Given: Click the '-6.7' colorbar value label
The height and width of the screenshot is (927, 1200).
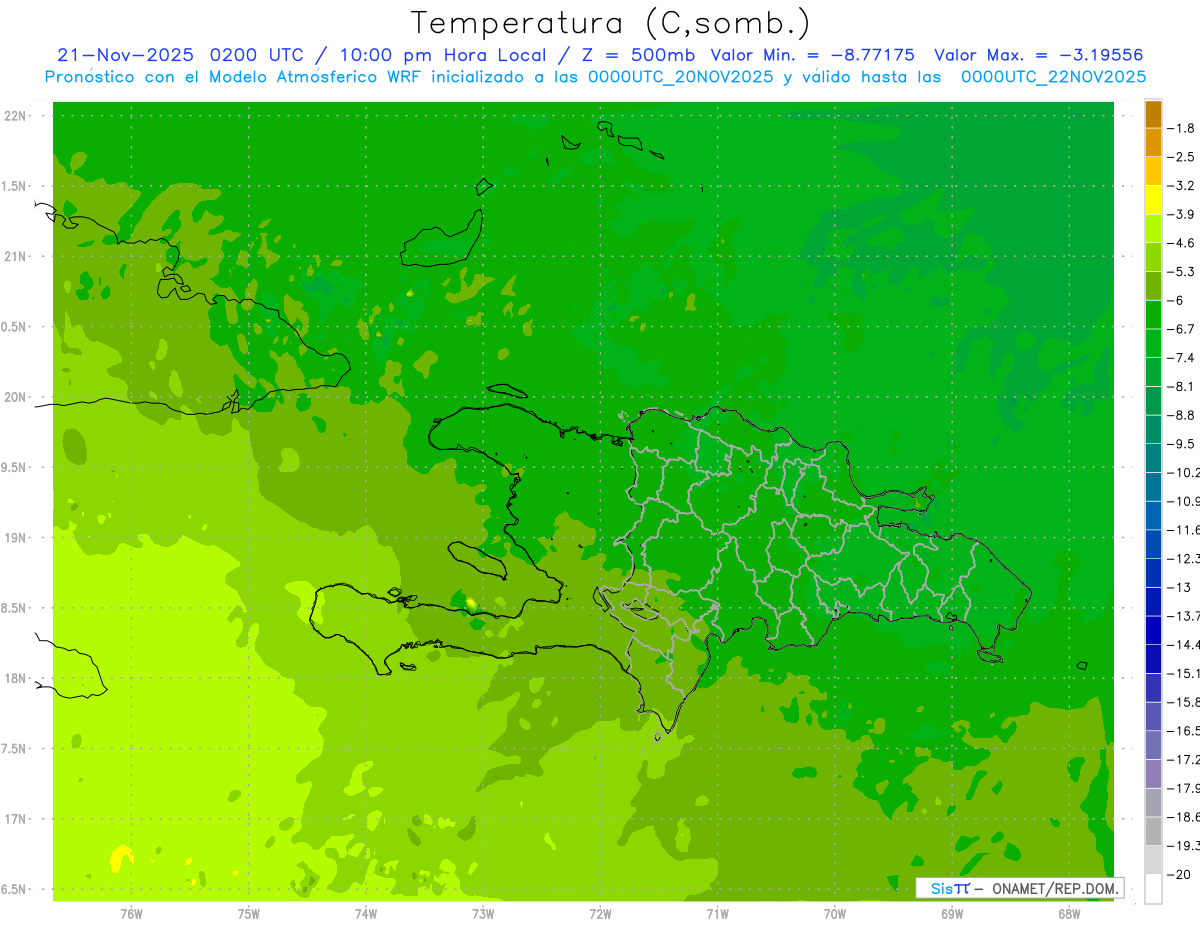Looking at the screenshot, I should pos(1181,328).
